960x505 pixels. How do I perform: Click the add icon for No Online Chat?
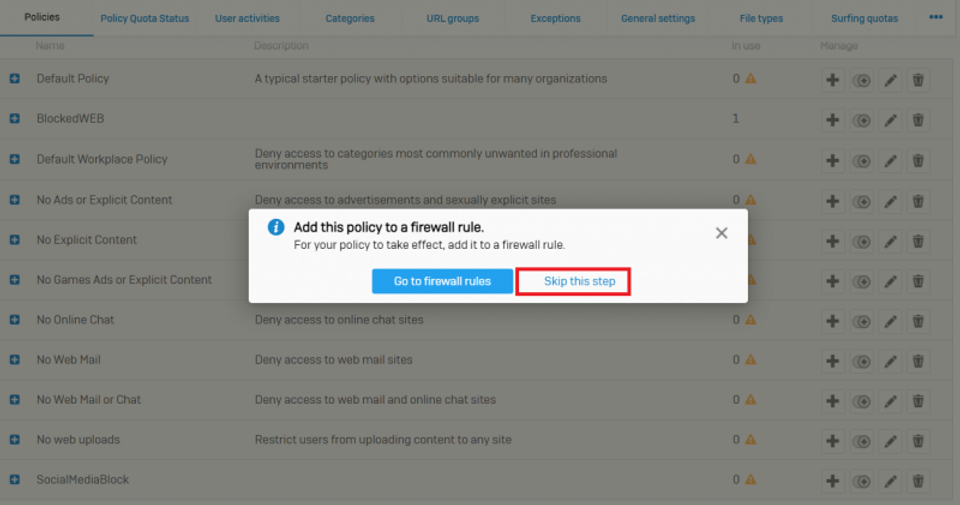(832, 320)
